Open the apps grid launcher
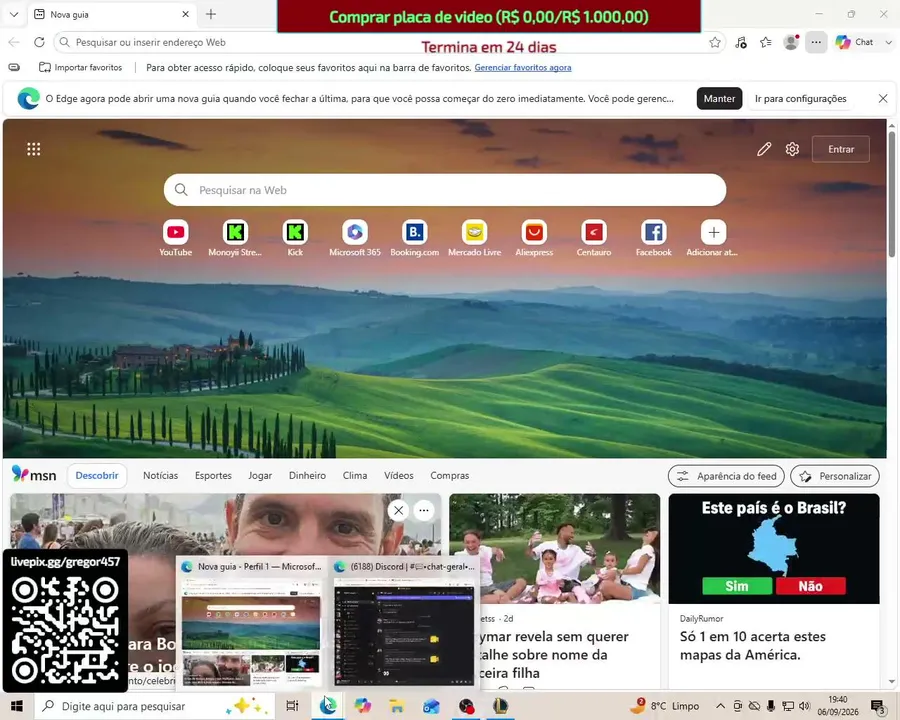The width and height of the screenshot is (900, 720). point(34,149)
